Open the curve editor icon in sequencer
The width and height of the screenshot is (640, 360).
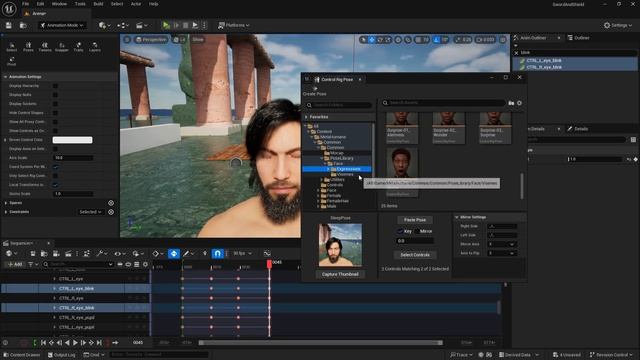(267, 253)
